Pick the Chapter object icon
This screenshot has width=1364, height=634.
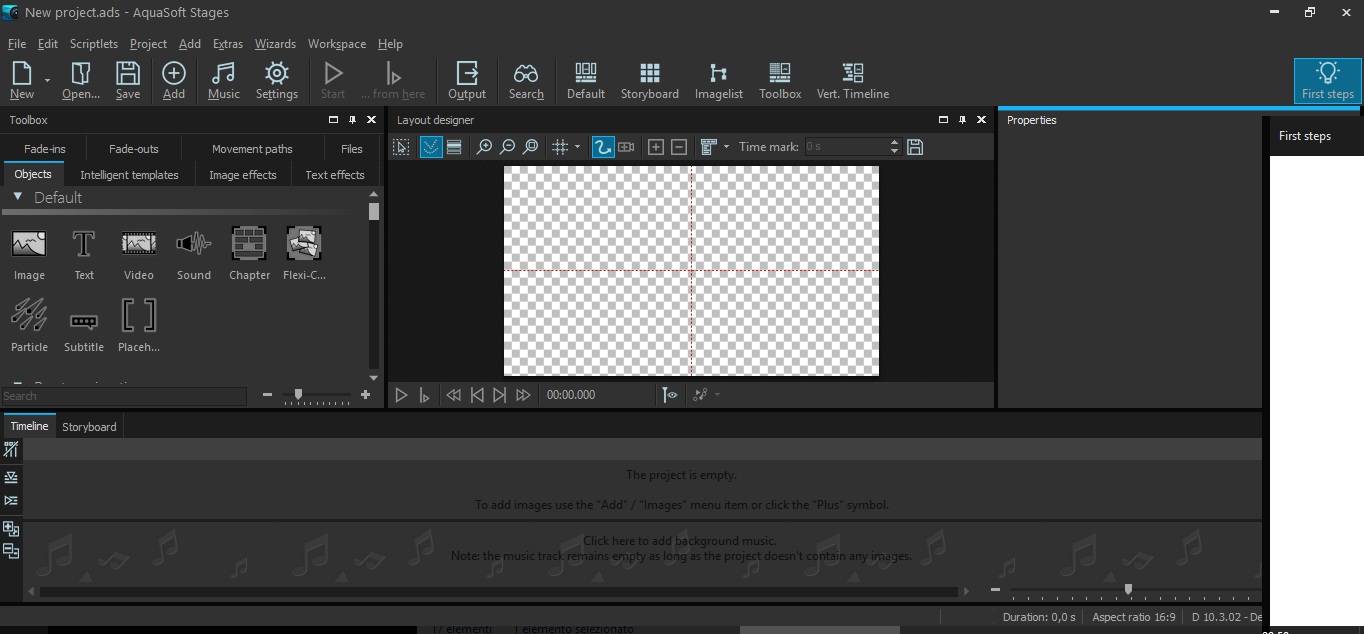[249, 253]
